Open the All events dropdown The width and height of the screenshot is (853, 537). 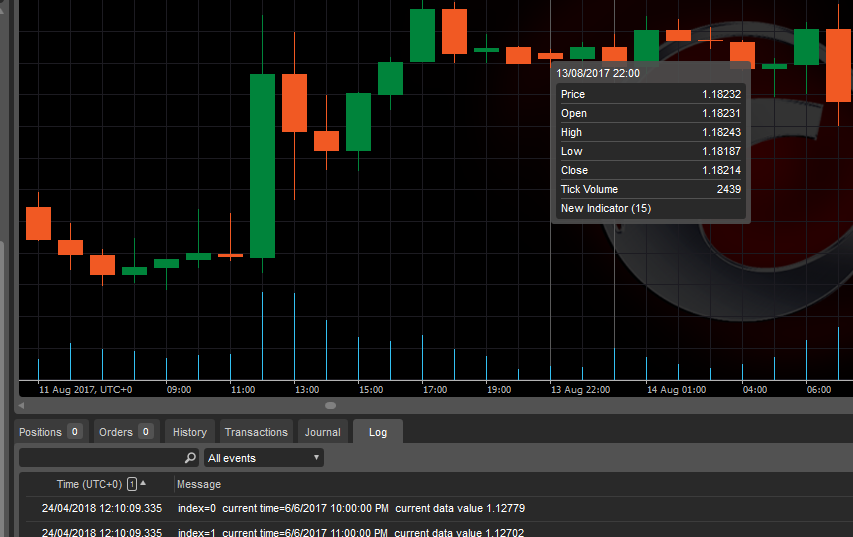pos(264,458)
